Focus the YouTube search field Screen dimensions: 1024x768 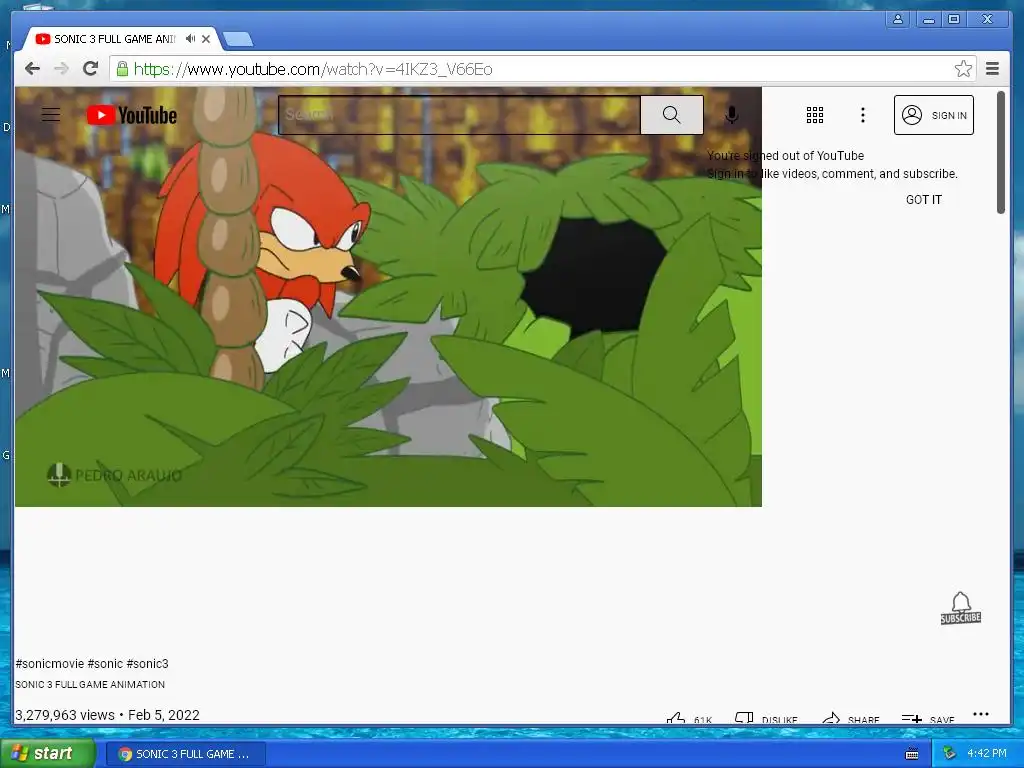[459, 115]
